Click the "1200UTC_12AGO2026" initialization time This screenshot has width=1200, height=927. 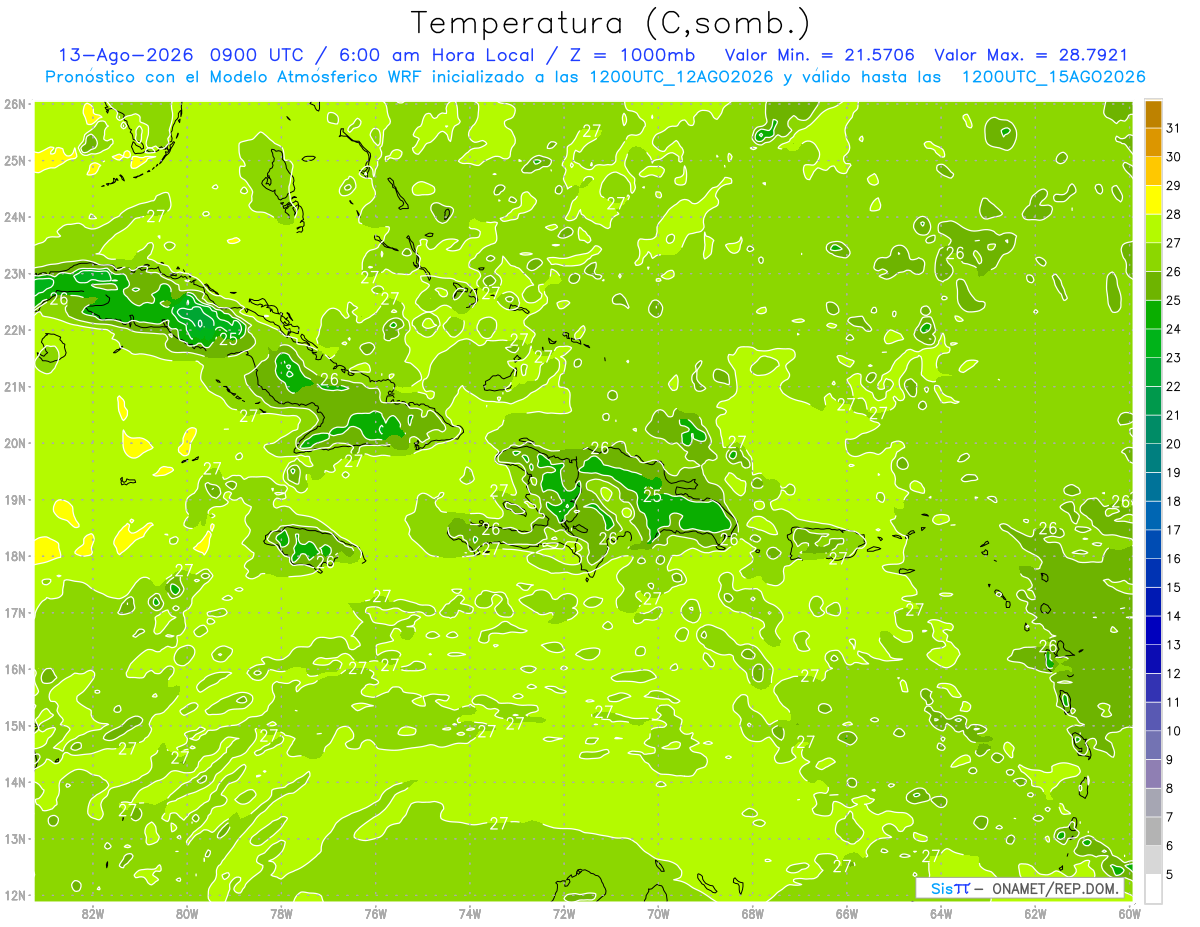(682, 77)
